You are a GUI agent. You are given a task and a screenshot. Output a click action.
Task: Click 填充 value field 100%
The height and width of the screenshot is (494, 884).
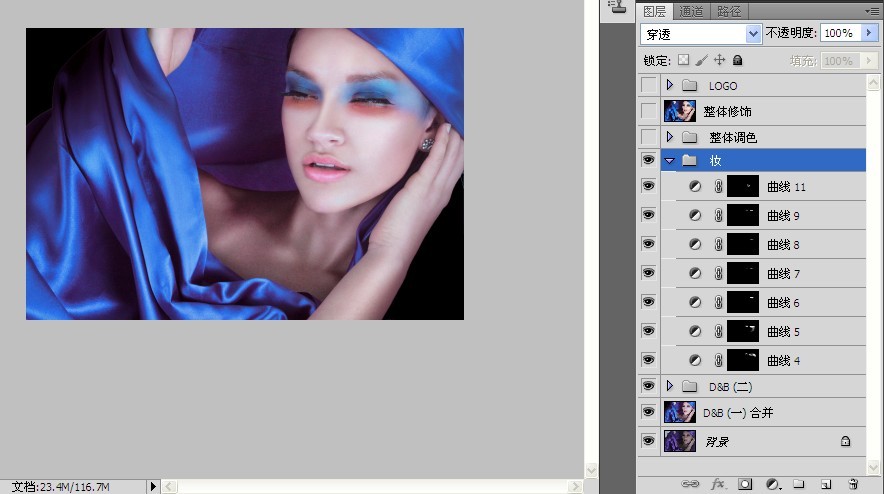(841, 60)
